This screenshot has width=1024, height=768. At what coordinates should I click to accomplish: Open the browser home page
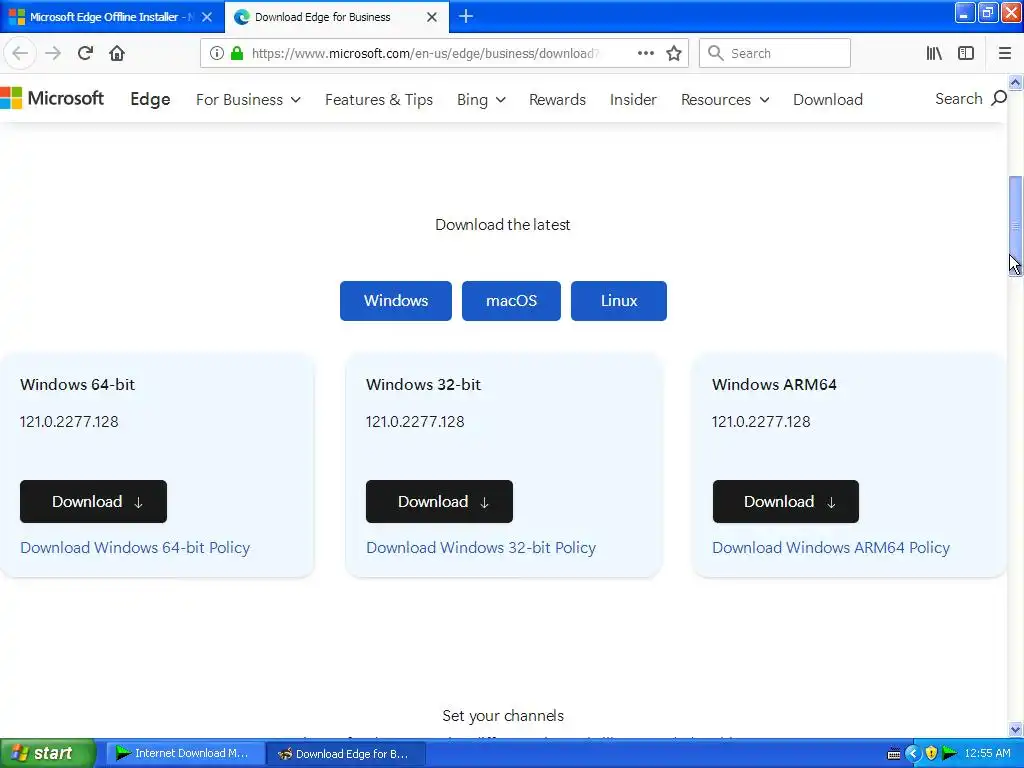tap(117, 53)
